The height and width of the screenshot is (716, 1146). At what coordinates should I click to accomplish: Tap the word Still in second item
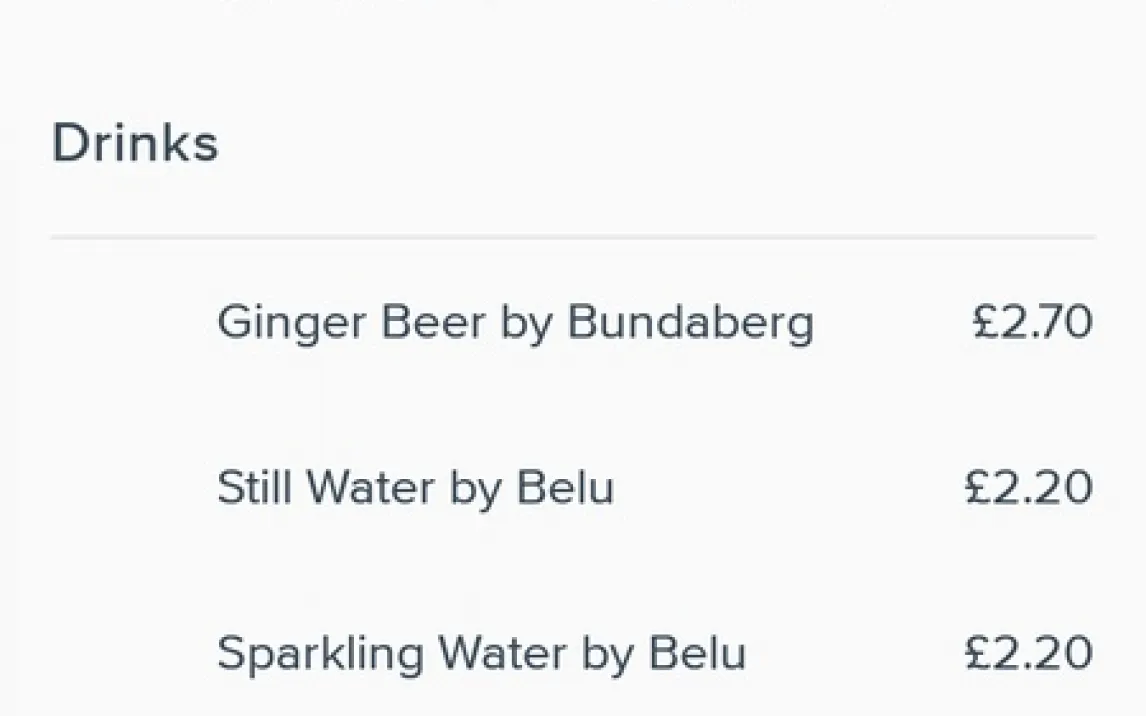coord(254,488)
